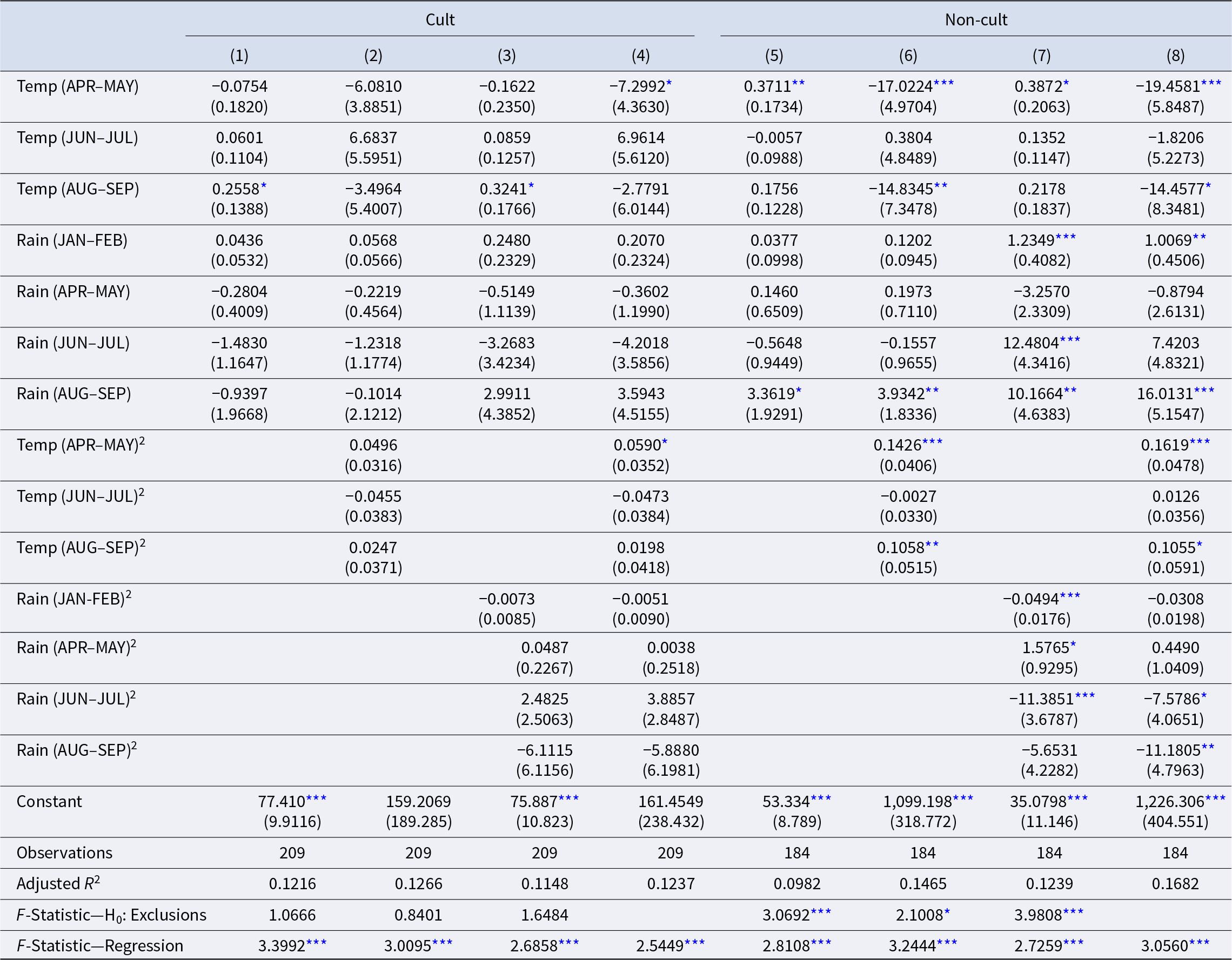Click the Cult column group header

click(x=439, y=20)
